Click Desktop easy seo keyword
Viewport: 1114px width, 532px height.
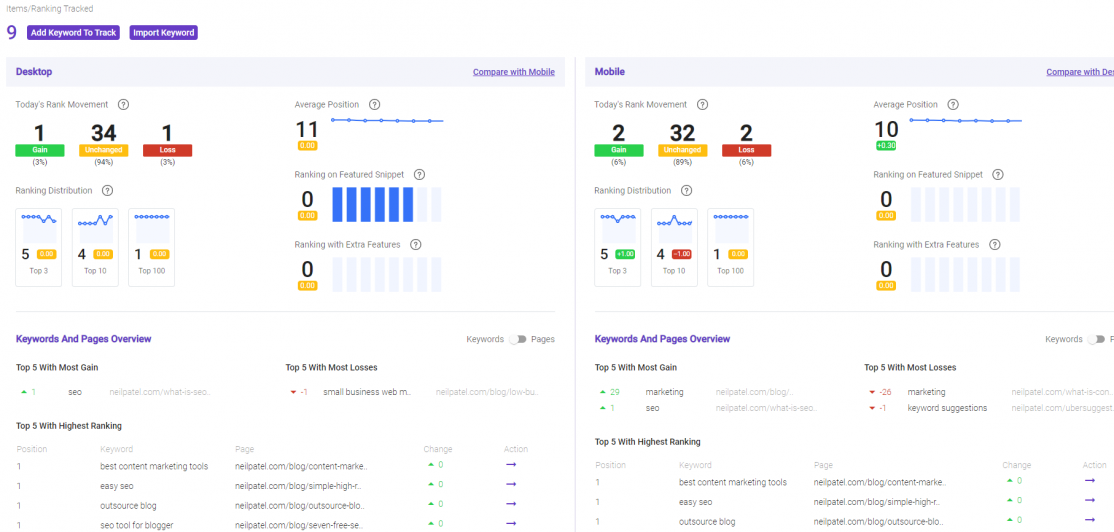117,487
